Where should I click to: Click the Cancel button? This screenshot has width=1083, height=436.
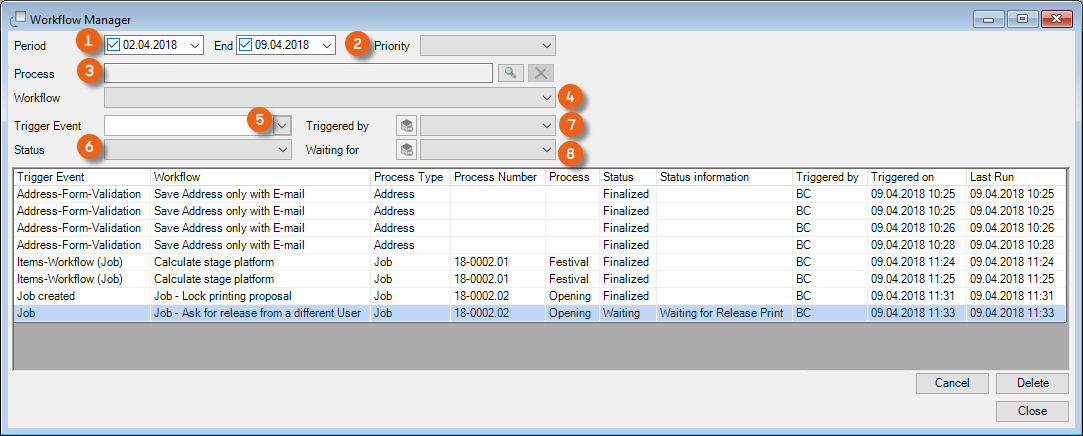pos(953,383)
